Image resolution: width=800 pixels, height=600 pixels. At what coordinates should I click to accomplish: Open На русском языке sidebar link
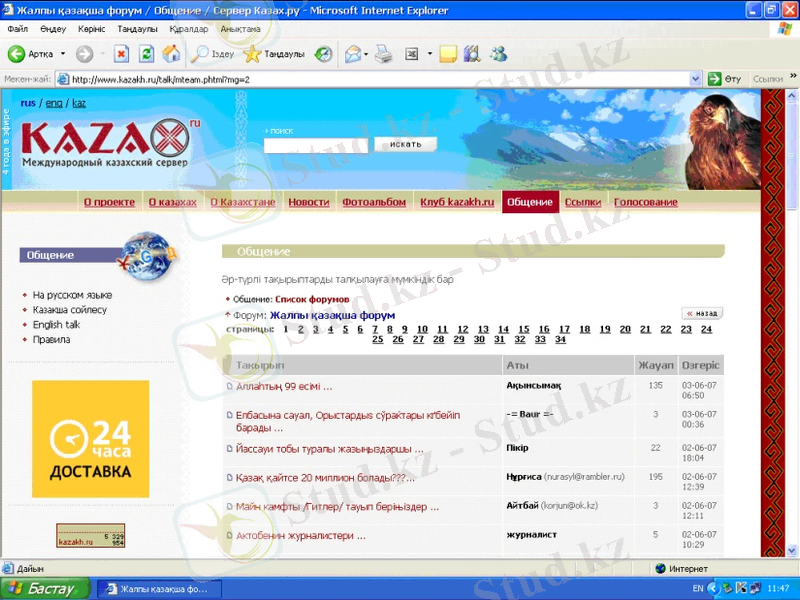click(x=72, y=295)
